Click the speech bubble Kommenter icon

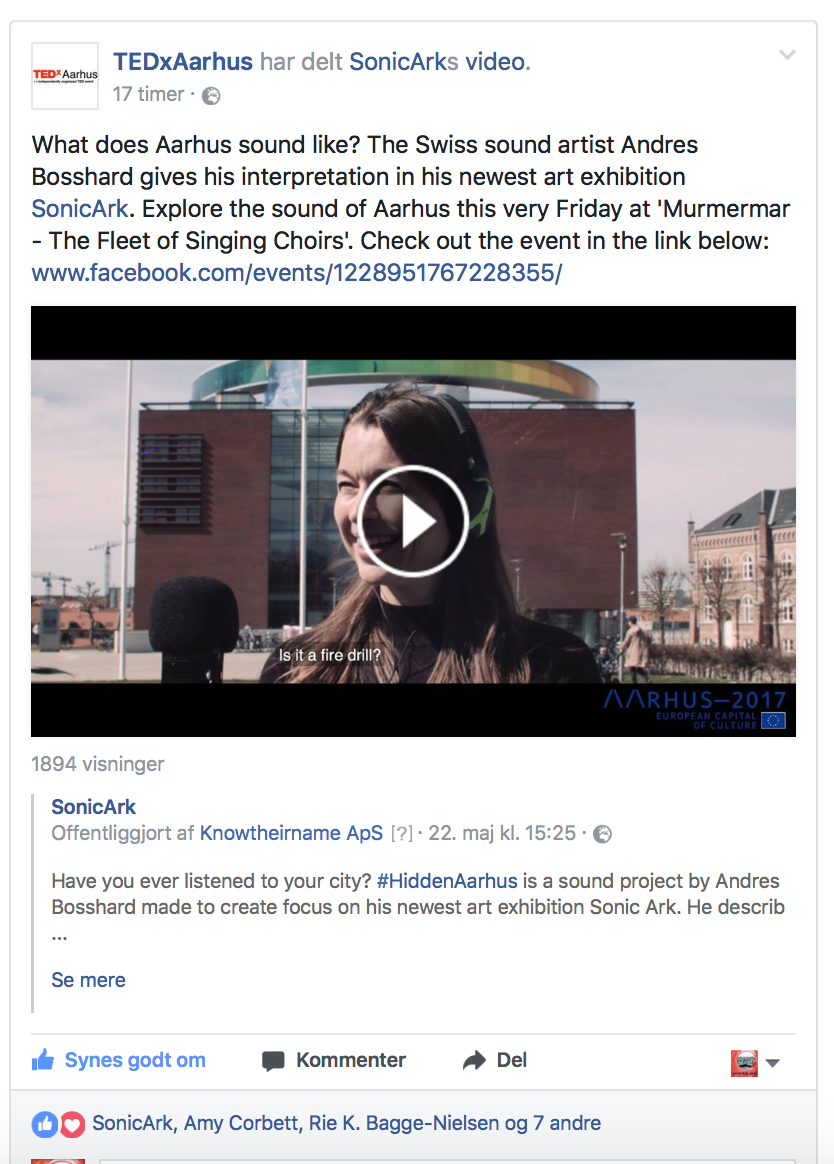tap(273, 1061)
